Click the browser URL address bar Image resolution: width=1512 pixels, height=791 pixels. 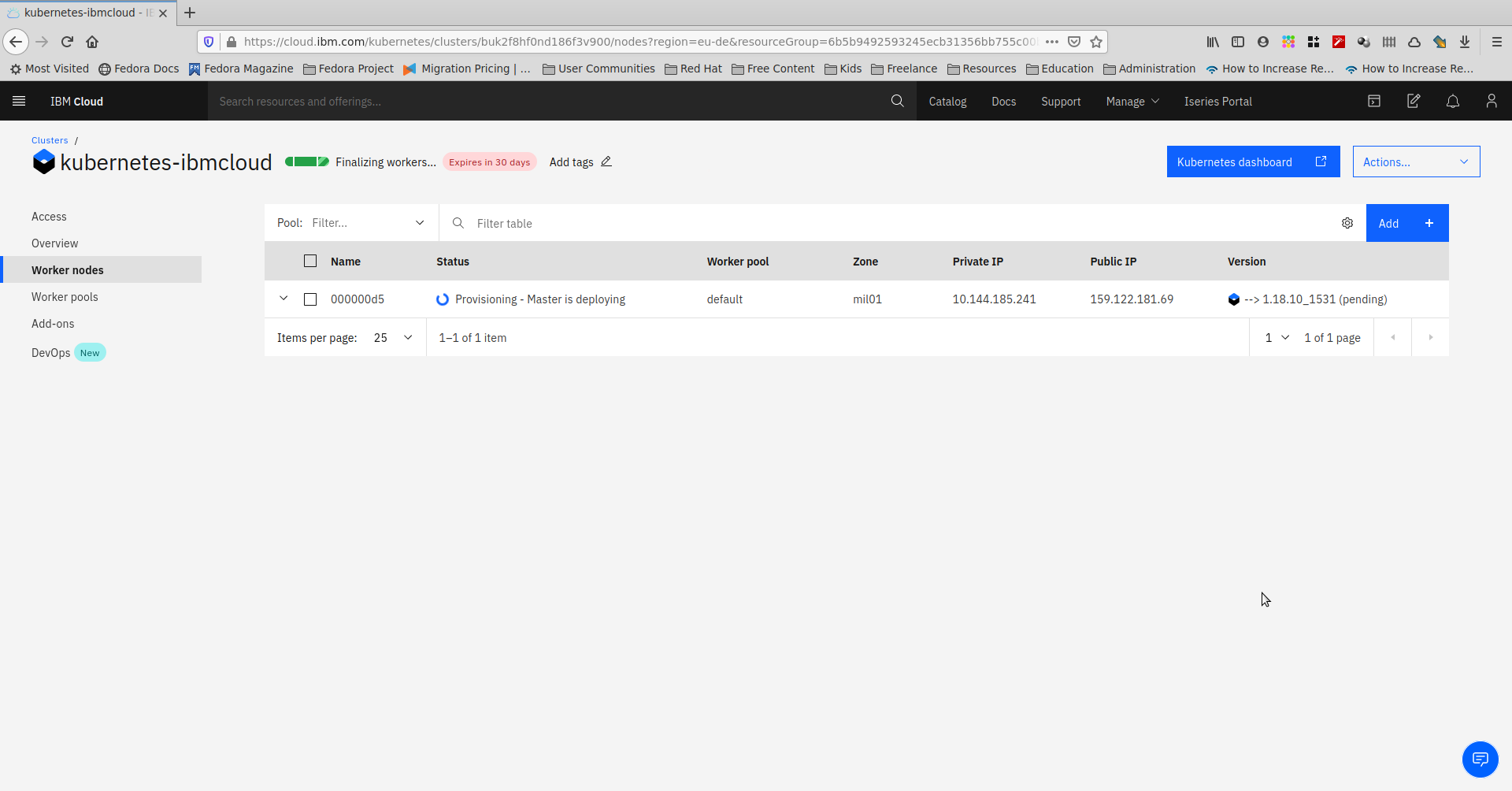[x=639, y=42]
